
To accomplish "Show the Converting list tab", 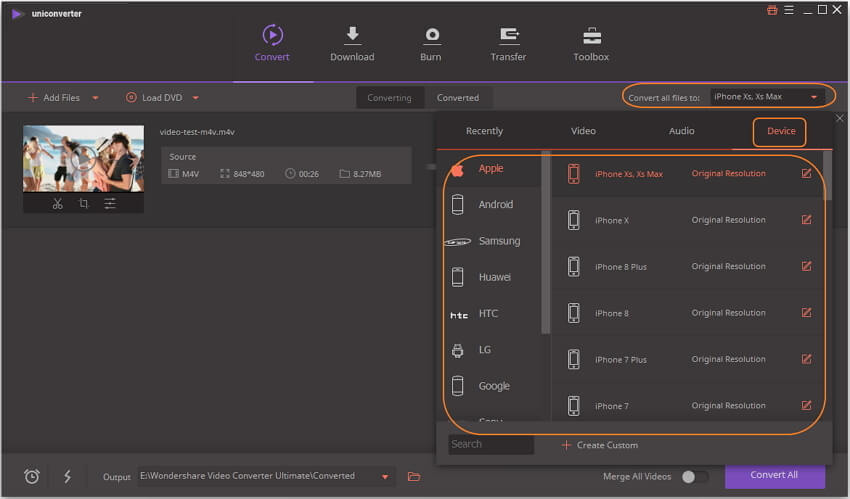I will pos(389,98).
